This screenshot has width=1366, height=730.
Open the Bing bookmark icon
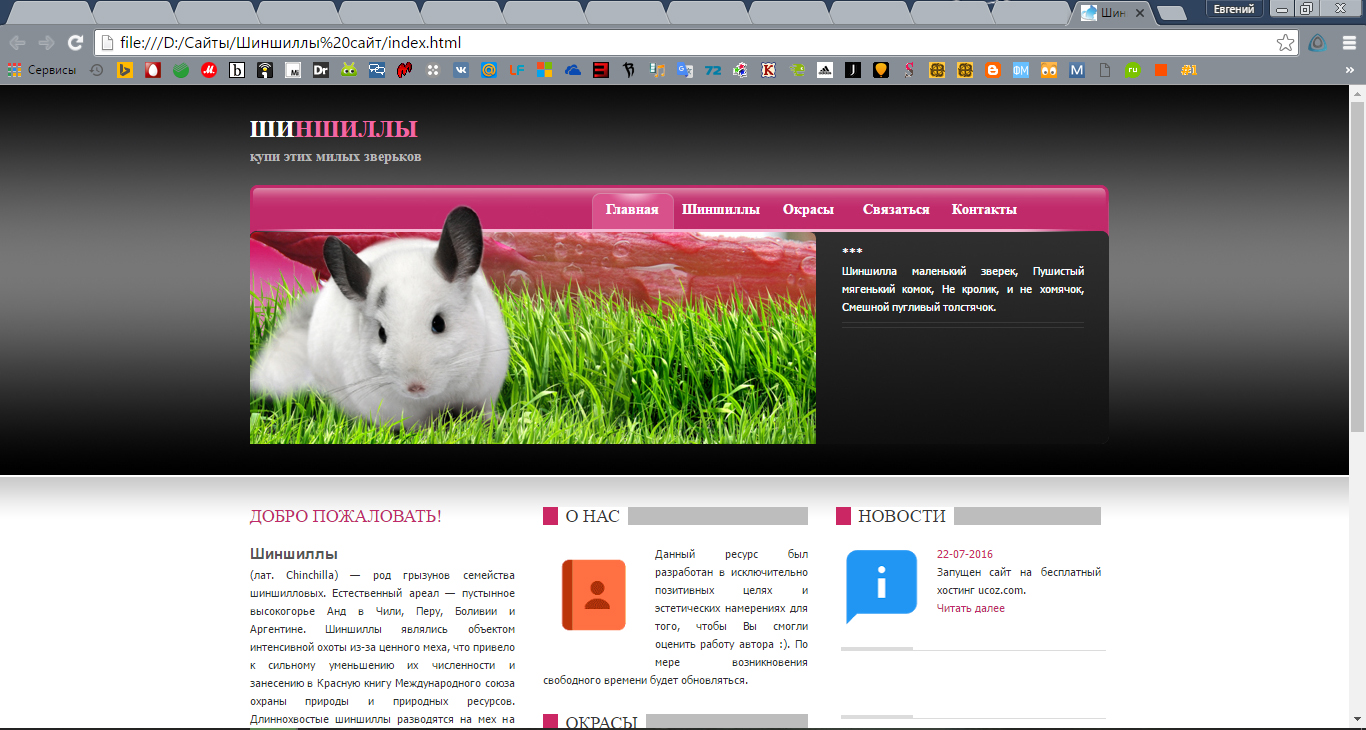click(x=125, y=70)
